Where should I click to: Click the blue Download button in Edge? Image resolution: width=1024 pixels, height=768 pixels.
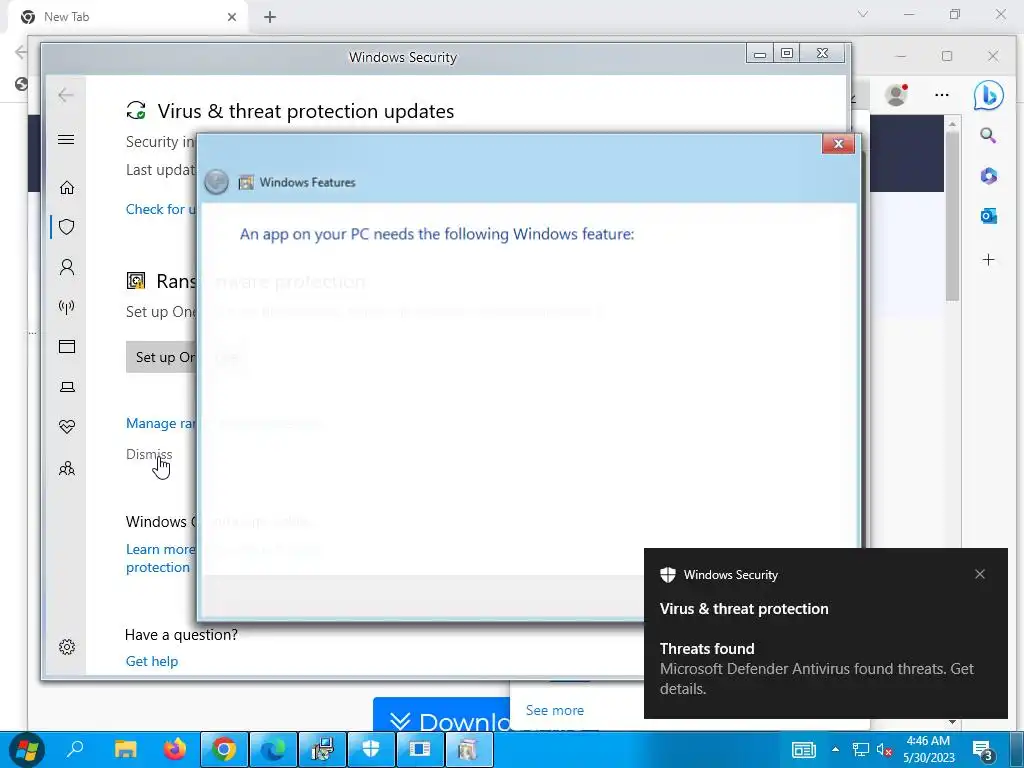tap(441, 716)
